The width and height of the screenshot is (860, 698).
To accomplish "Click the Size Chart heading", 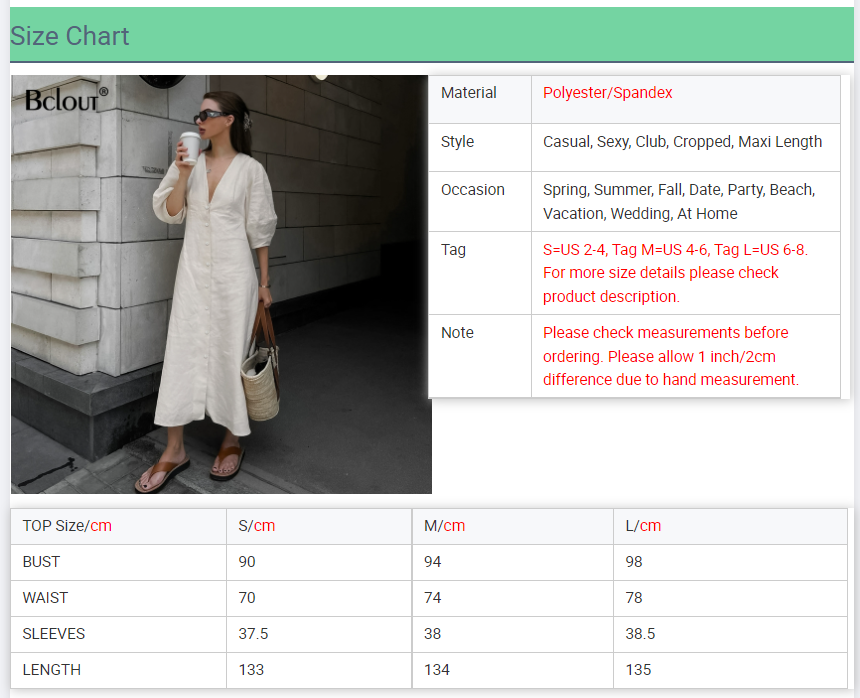I will click(70, 37).
